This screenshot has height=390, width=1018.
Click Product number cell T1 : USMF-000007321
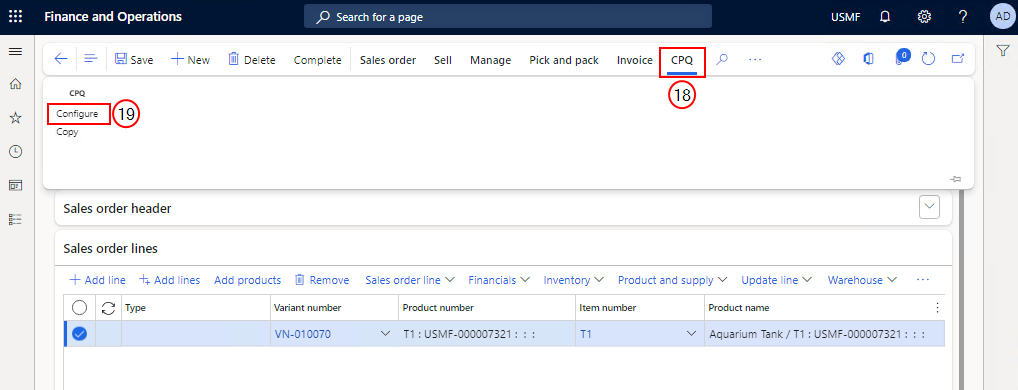click(x=487, y=334)
